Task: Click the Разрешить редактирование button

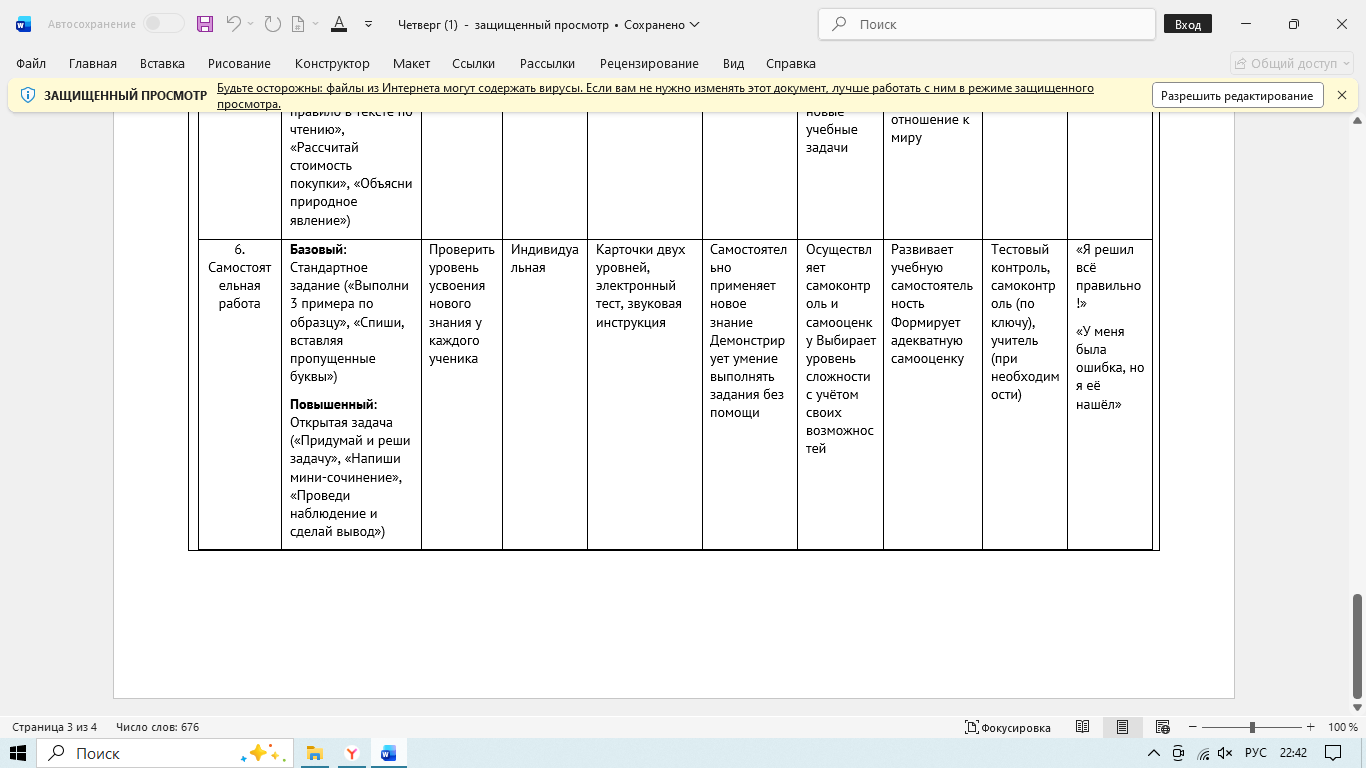Action: click(x=1237, y=96)
